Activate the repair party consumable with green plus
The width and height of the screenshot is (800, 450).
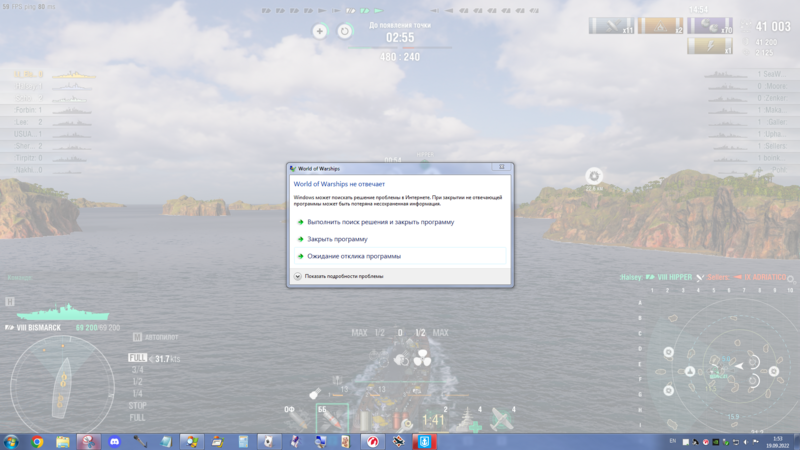pyautogui.click(x=468, y=419)
